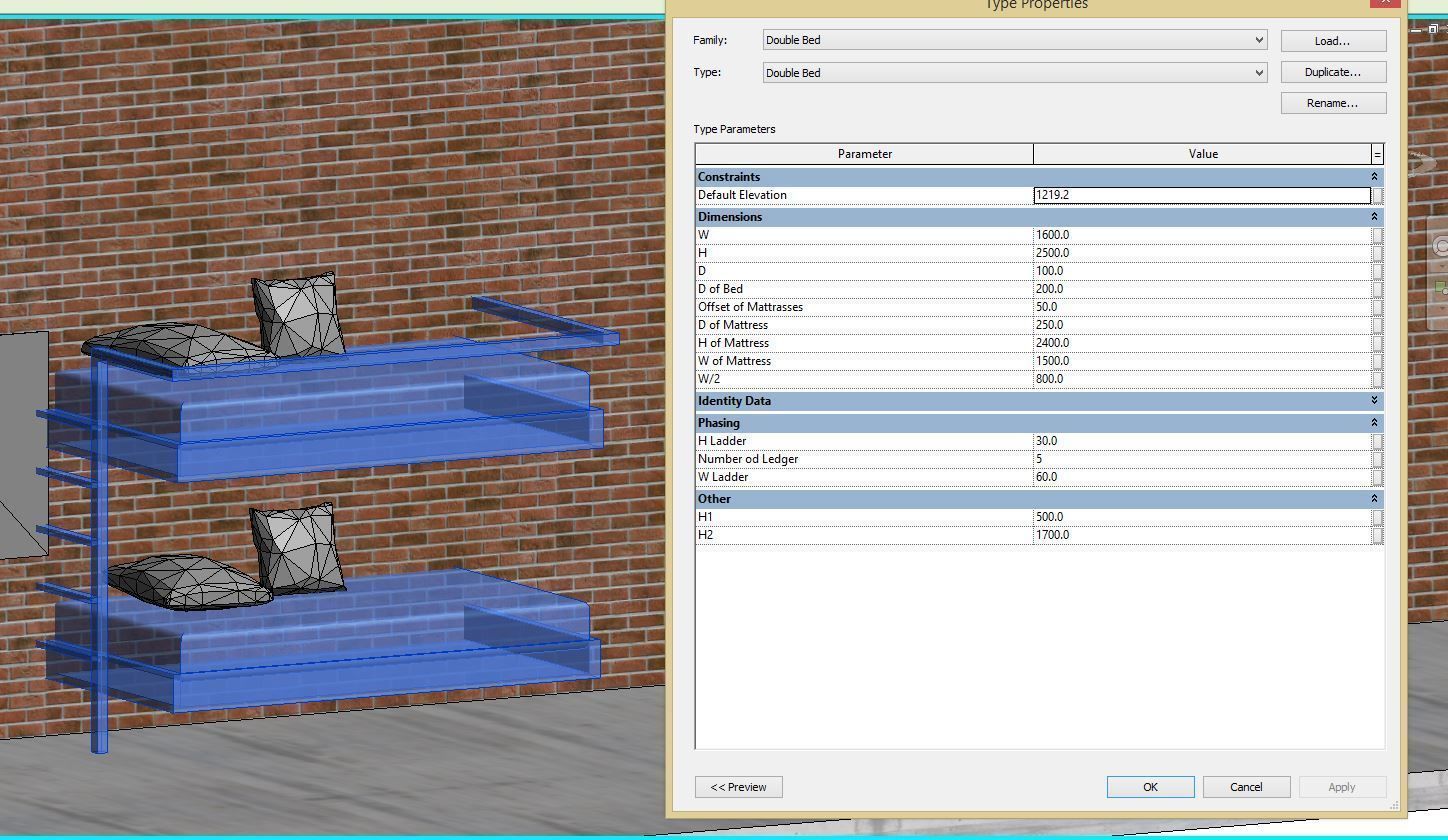The height and width of the screenshot is (840, 1448).
Task: Select the SteeringWheel icon on the navigation bar
Action: tap(1442, 245)
